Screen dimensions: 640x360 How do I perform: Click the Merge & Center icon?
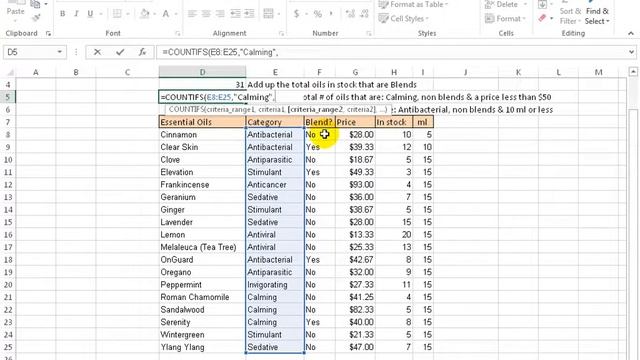point(268,14)
